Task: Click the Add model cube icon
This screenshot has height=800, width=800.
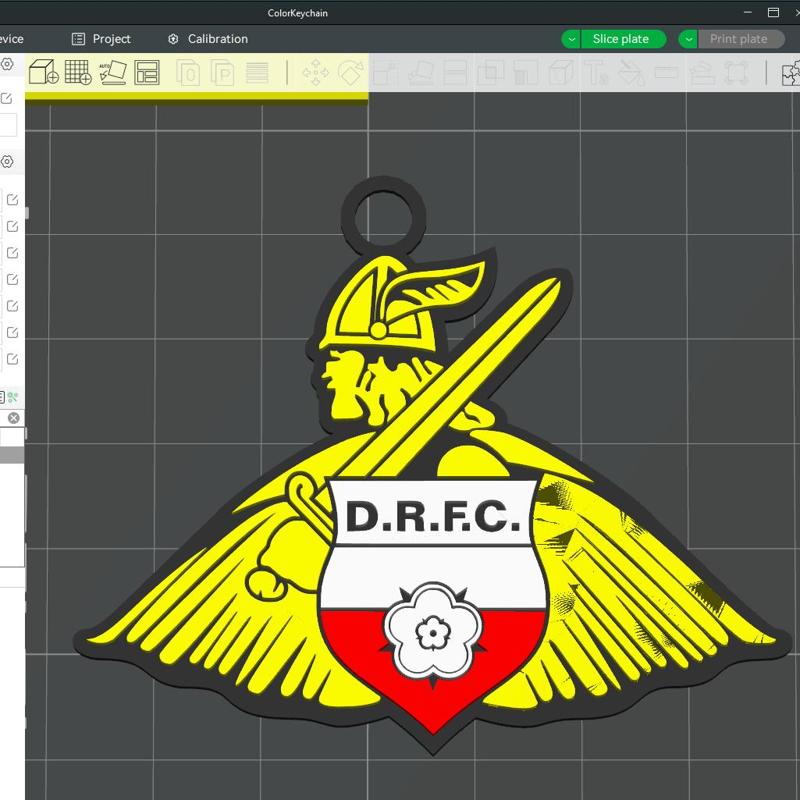Action: point(43,72)
